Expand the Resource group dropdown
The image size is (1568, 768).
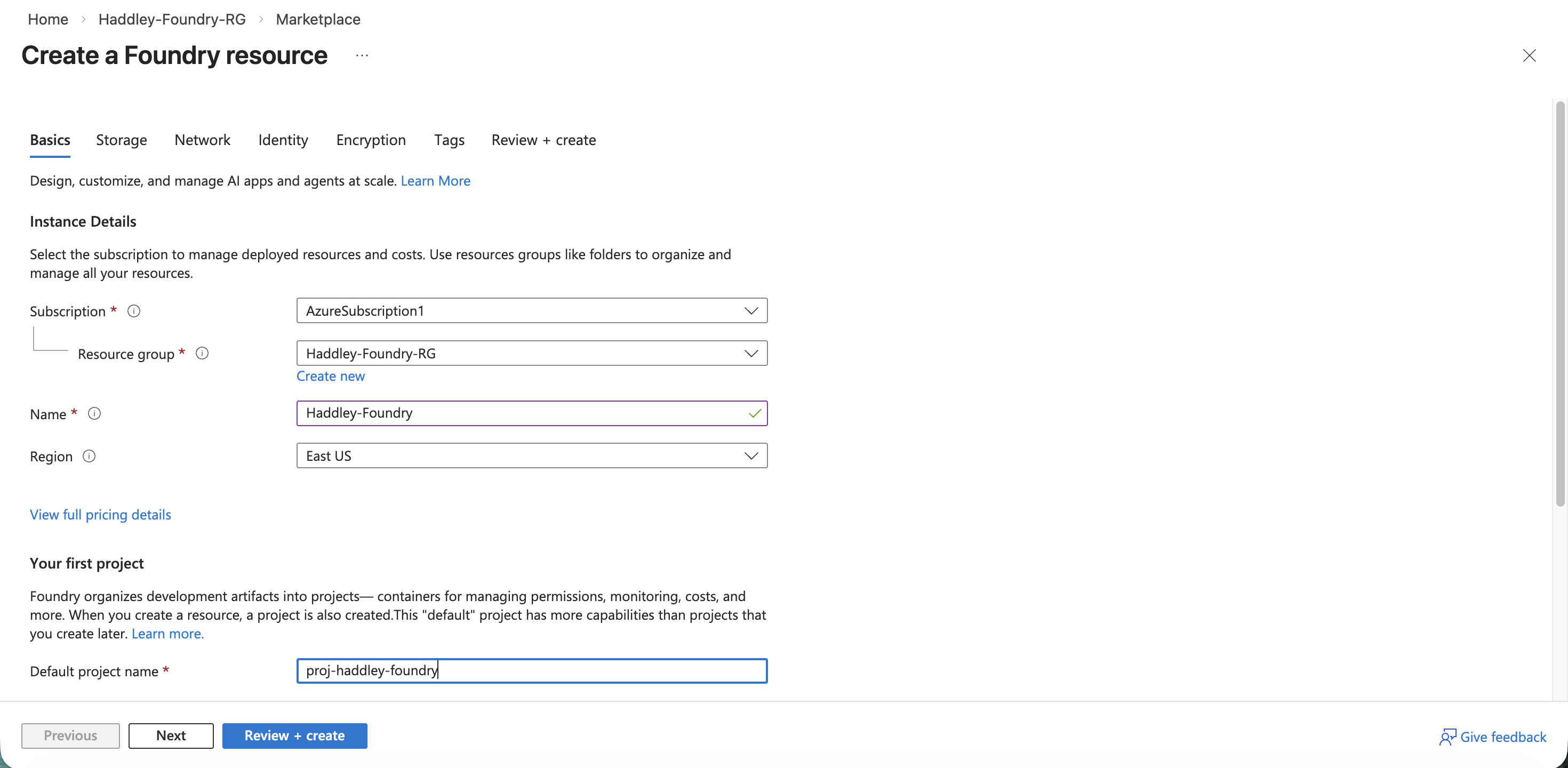click(531, 353)
